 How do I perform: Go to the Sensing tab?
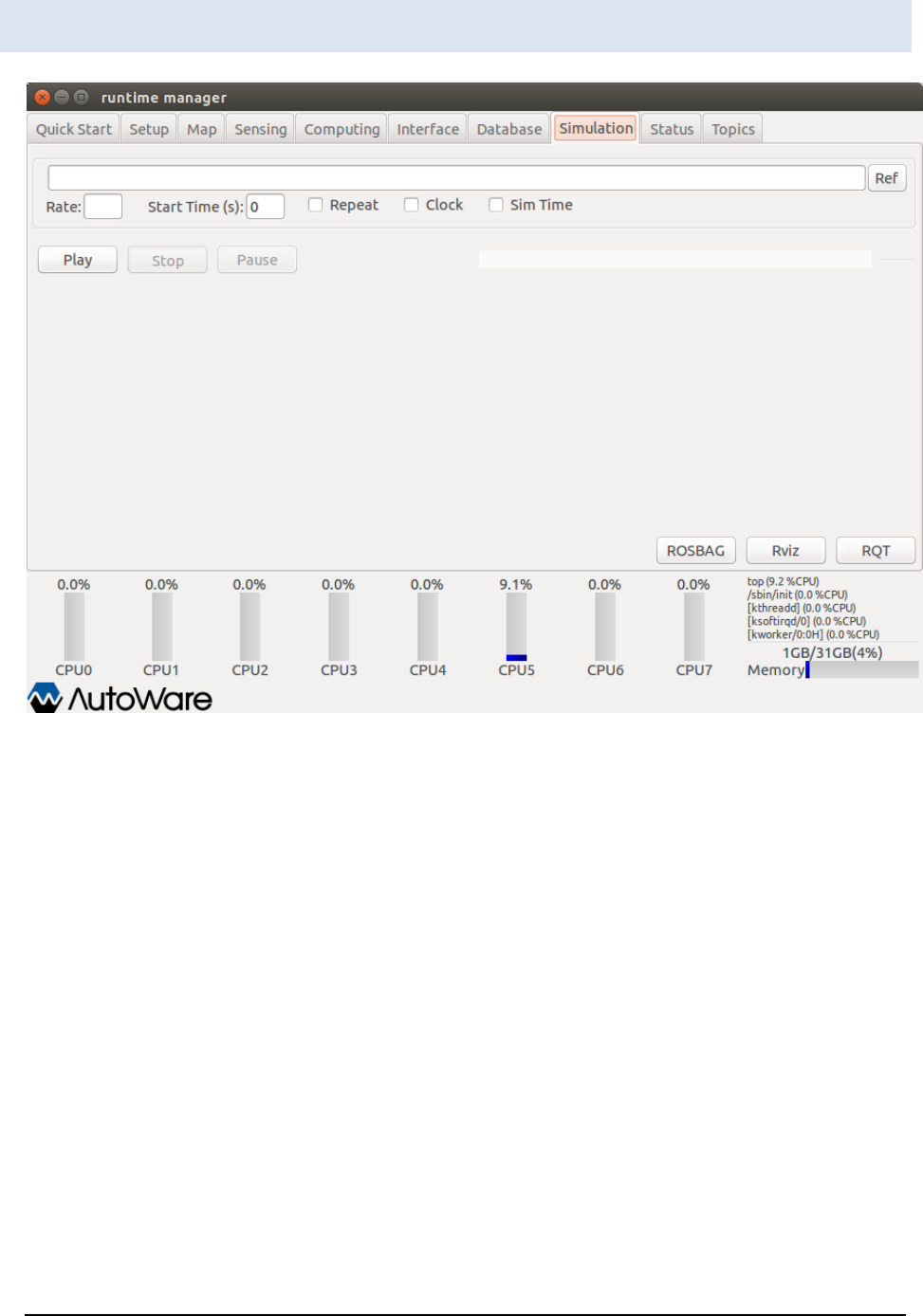pyautogui.click(x=260, y=129)
